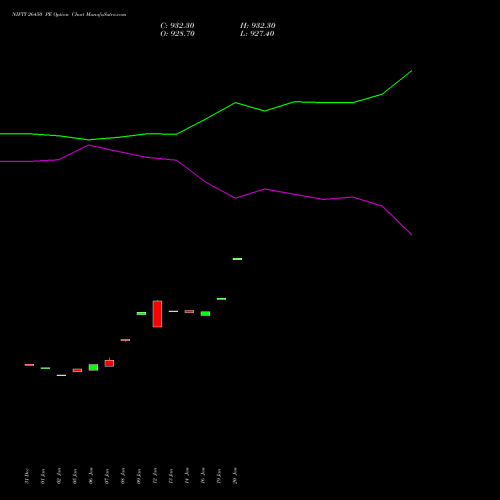Click the NIFTY 26450 PE Option Chart title

[x=69, y=15]
